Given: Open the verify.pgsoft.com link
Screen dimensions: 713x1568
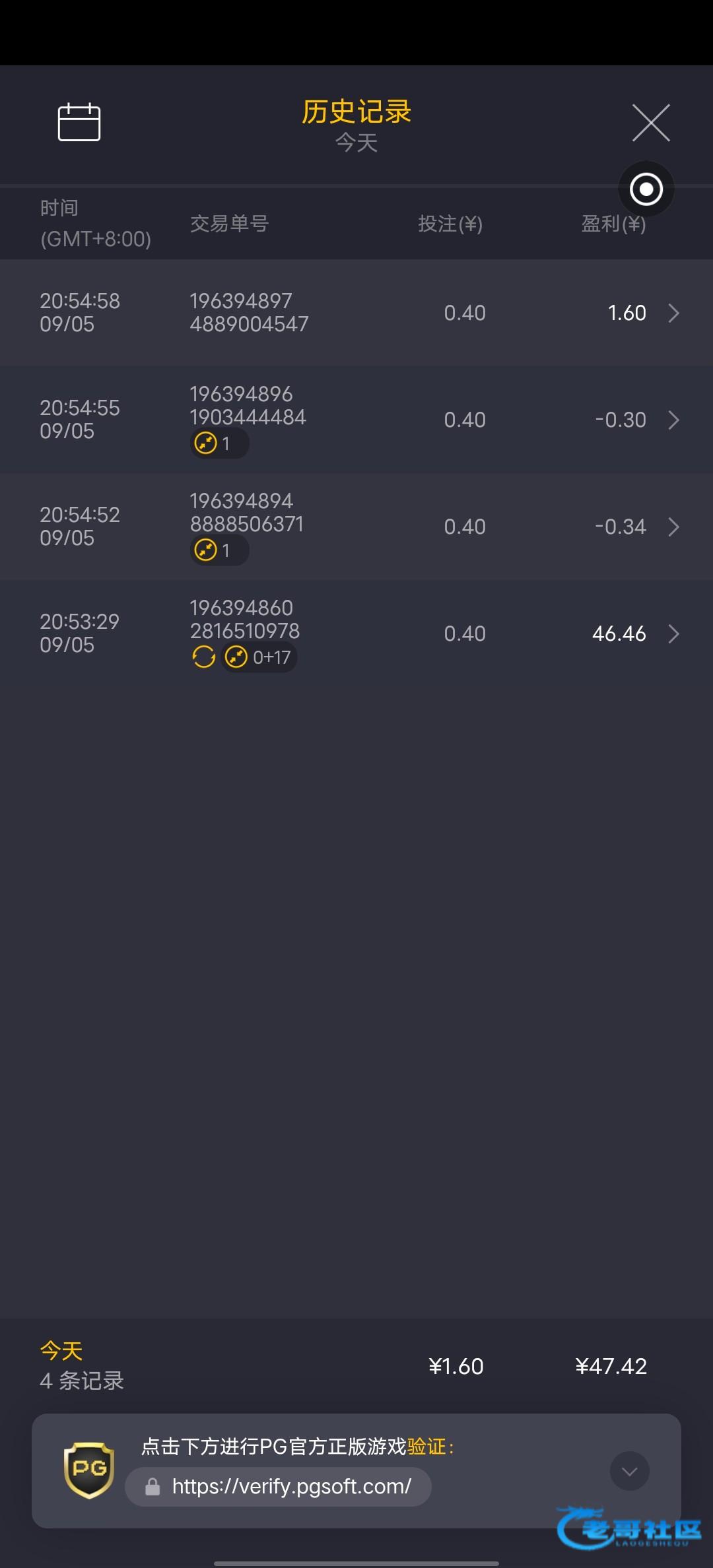Looking at the screenshot, I should [291, 1487].
